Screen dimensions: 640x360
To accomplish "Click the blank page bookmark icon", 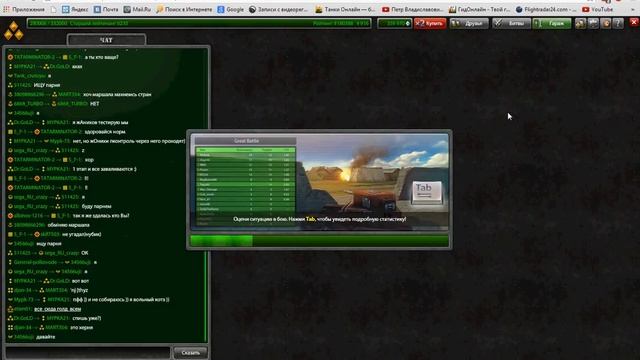I will coord(54,9).
